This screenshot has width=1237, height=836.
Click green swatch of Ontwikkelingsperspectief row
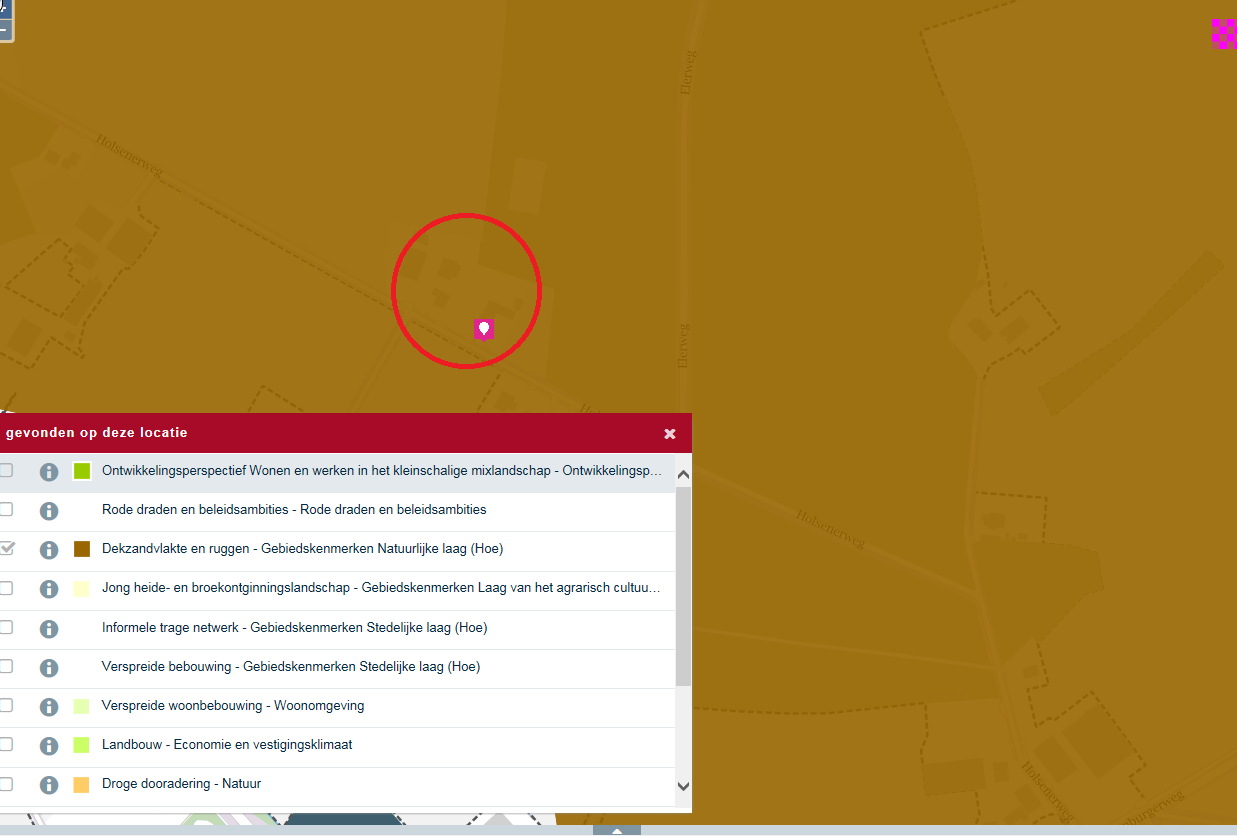[82, 471]
